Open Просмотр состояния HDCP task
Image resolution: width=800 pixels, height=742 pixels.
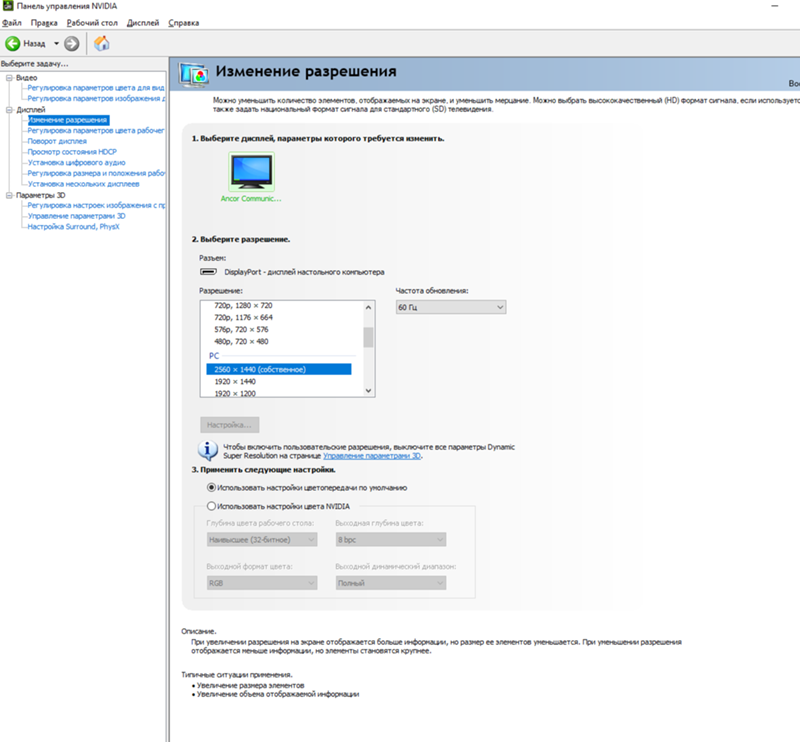tap(72, 152)
